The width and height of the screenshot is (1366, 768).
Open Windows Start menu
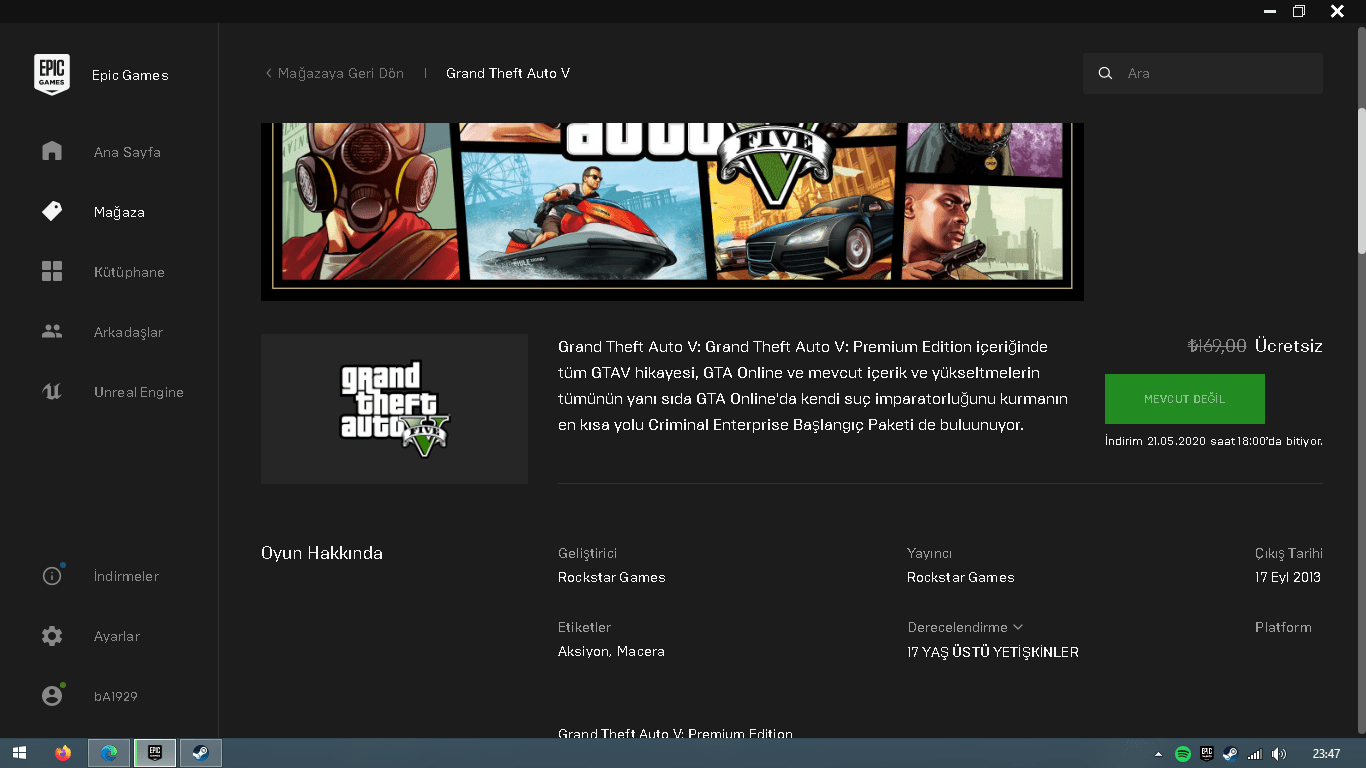19,753
